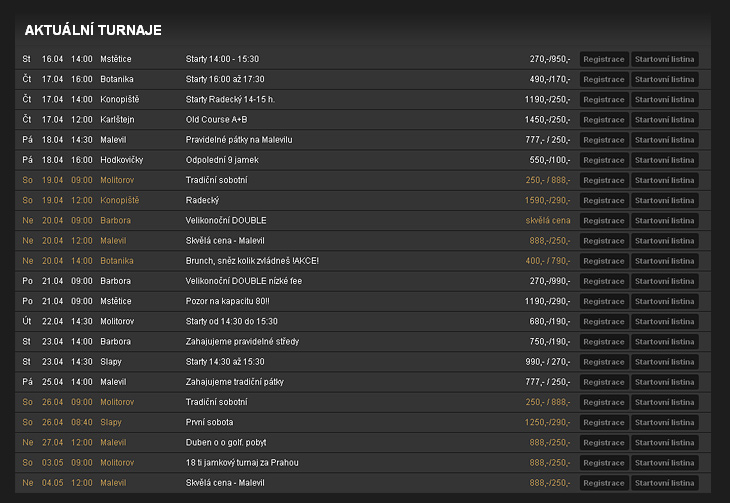Register for Malevil 20.04 Skvělá cena

click(x=604, y=241)
